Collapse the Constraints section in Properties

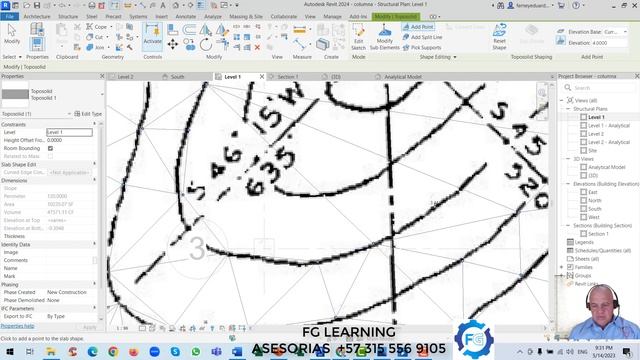94,124
